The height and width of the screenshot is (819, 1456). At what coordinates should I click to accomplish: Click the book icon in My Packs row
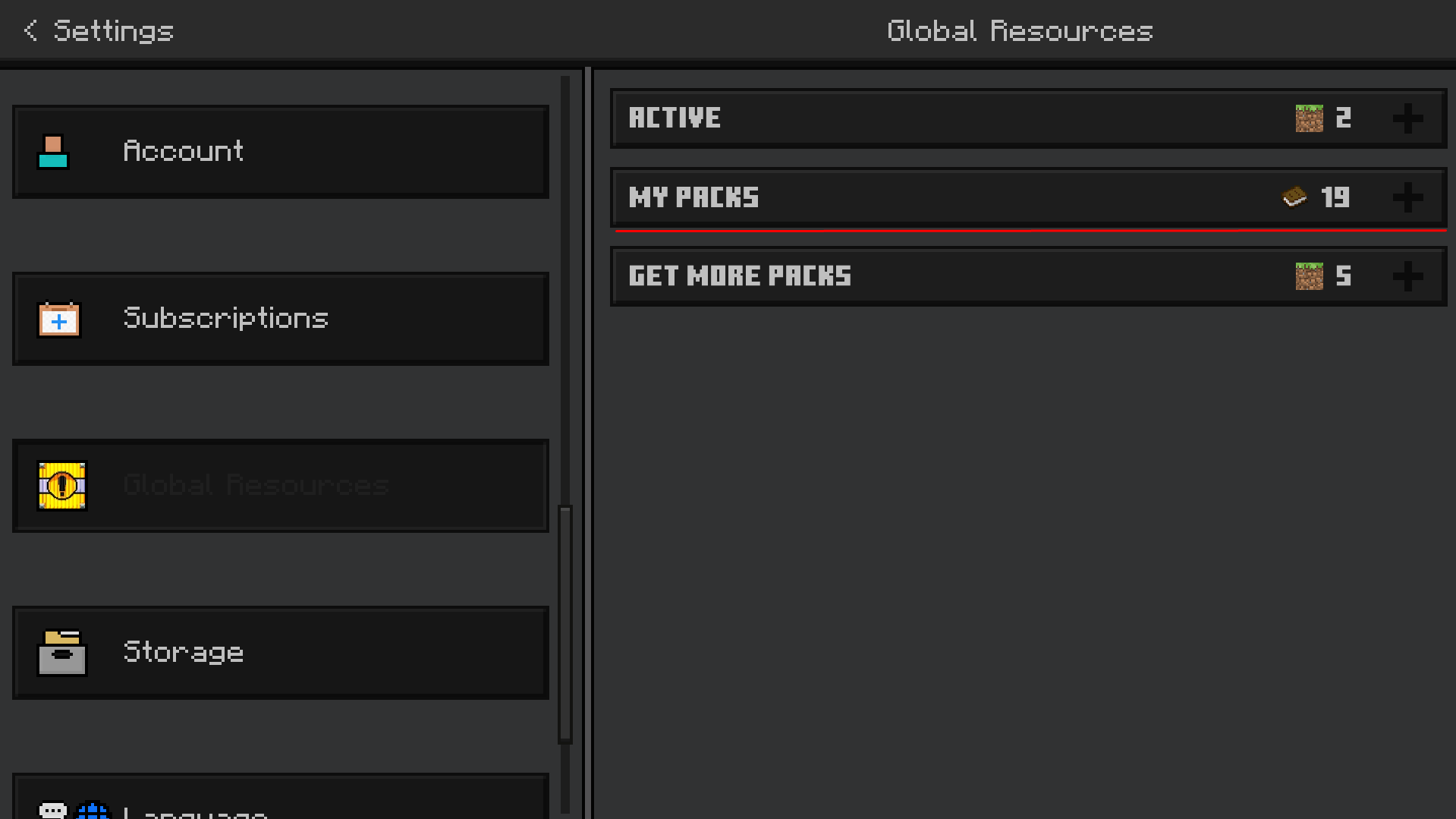[1294, 197]
